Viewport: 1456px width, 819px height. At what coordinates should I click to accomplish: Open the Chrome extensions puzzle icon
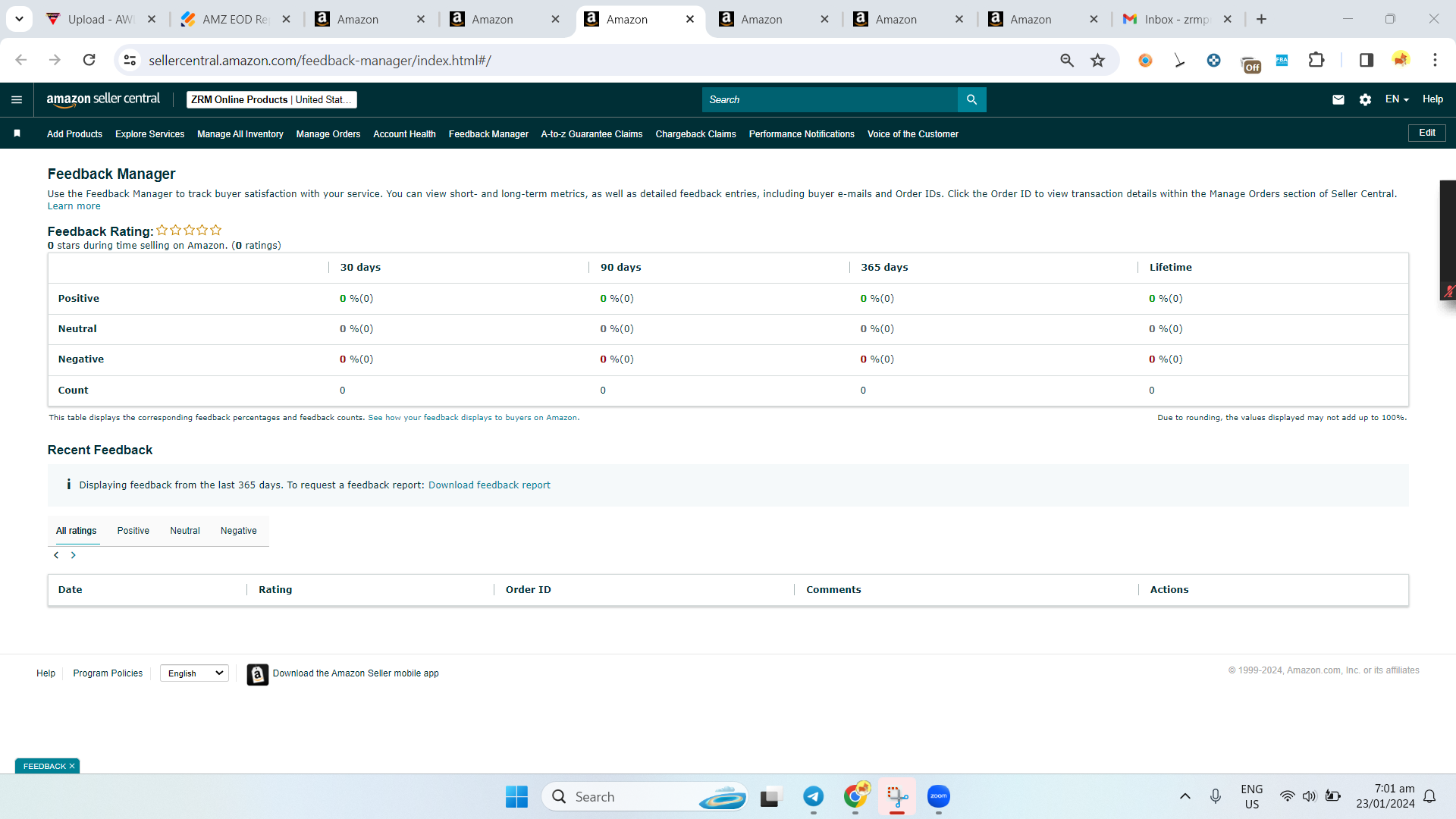point(1316,60)
